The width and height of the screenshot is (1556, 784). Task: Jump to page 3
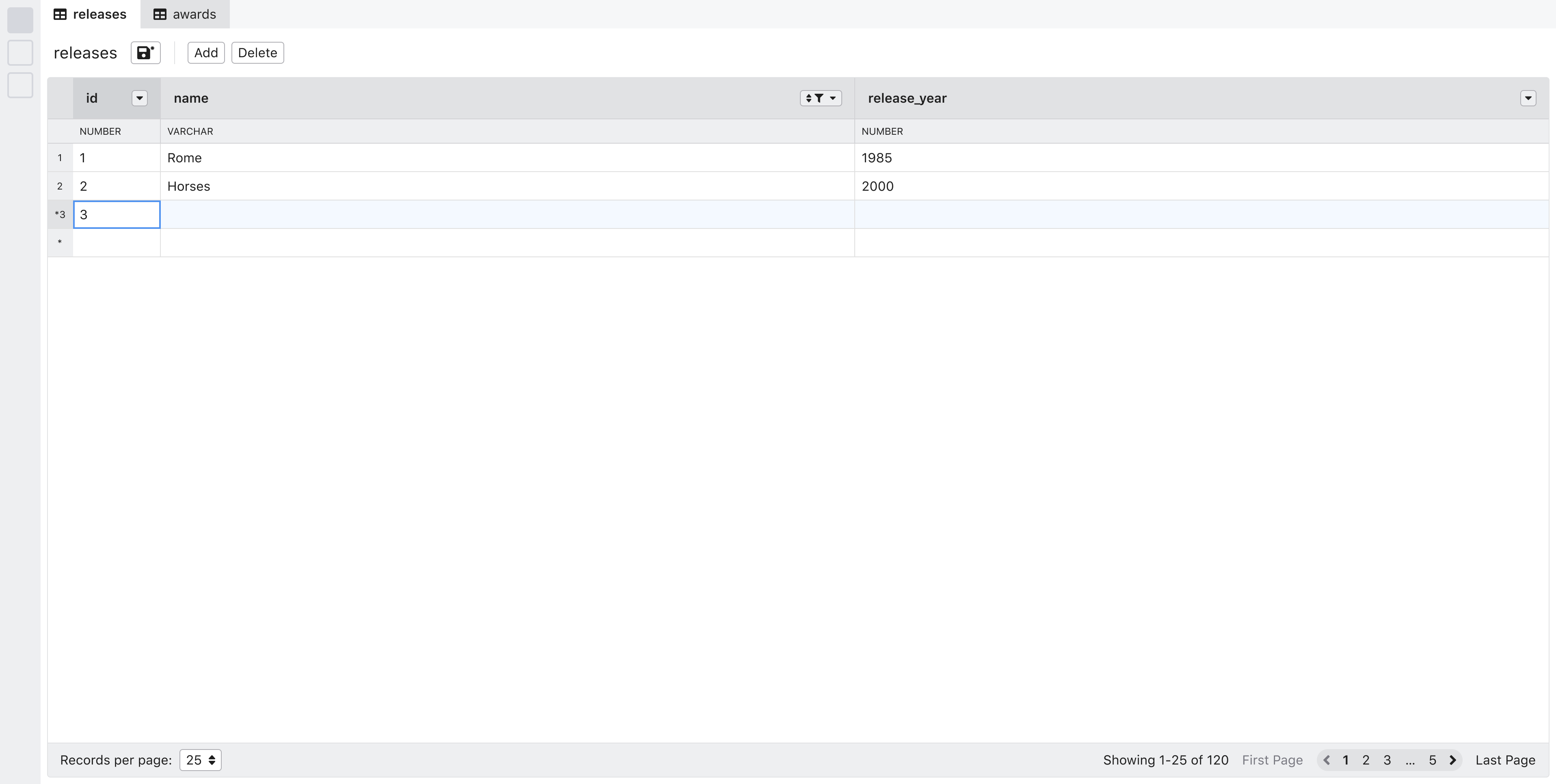tap(1387, 760)
